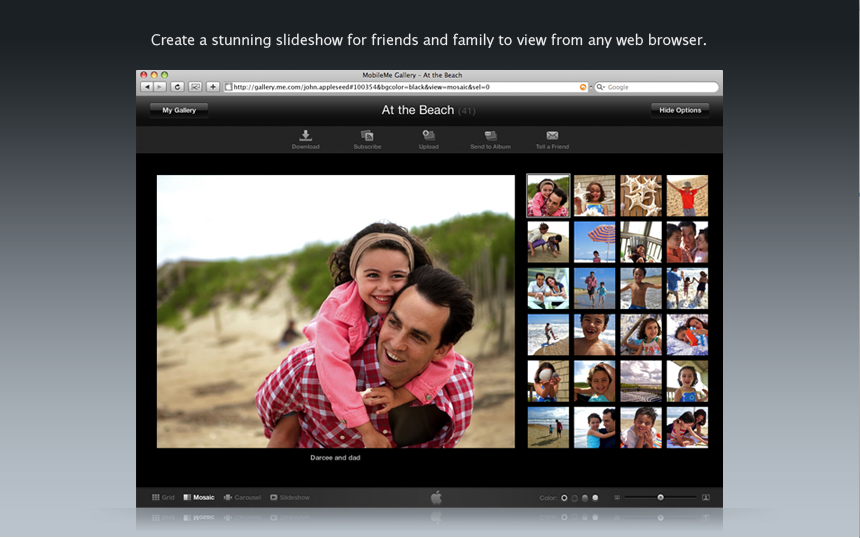Select the white background color option
The height and width of the screenshot is (538, 860).
tap(595, 498)
